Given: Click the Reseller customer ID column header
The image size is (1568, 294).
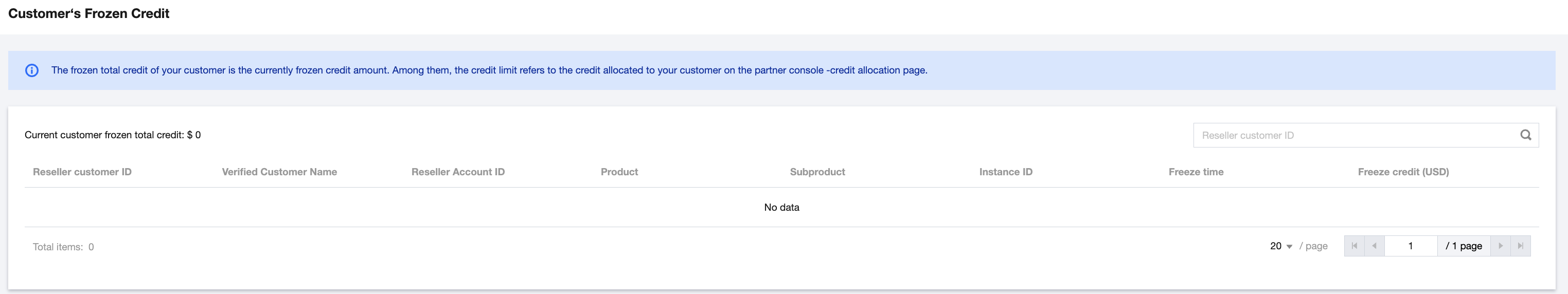Looking at the screenshot, I should point(82,172).
